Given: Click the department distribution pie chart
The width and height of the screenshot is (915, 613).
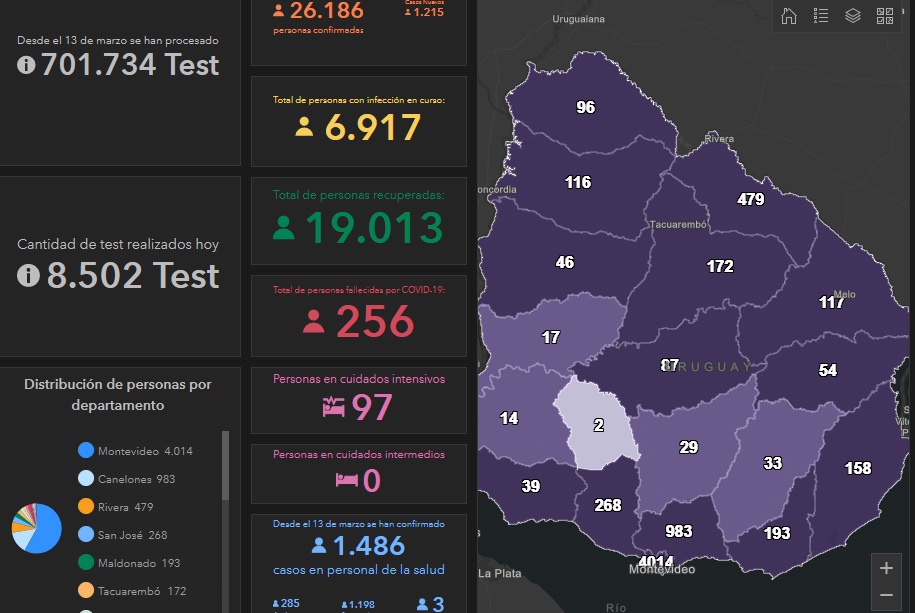Looking at the screenshot, I should click(x=36, y=528).
